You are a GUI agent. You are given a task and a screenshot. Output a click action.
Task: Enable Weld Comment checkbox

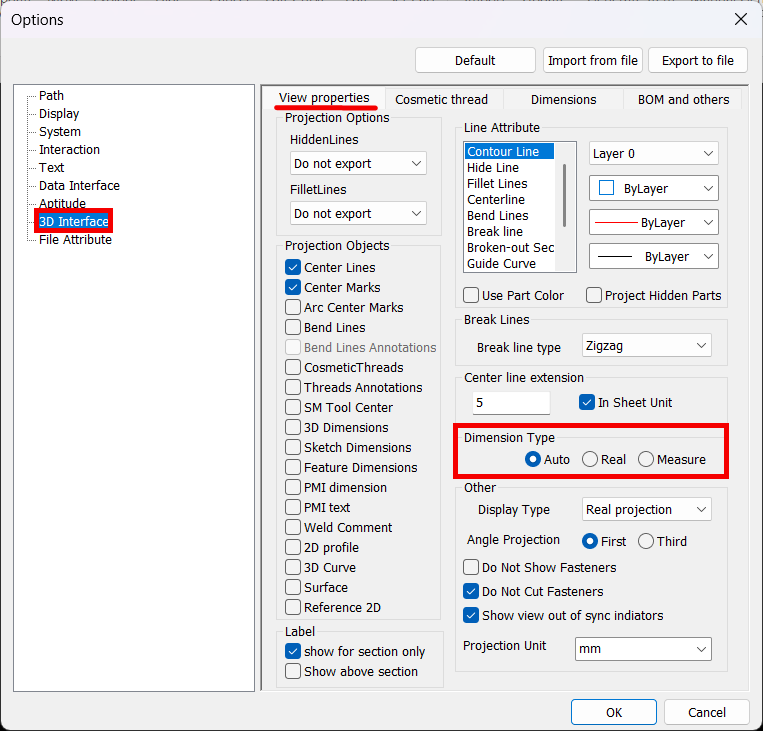tap(293, 527)
